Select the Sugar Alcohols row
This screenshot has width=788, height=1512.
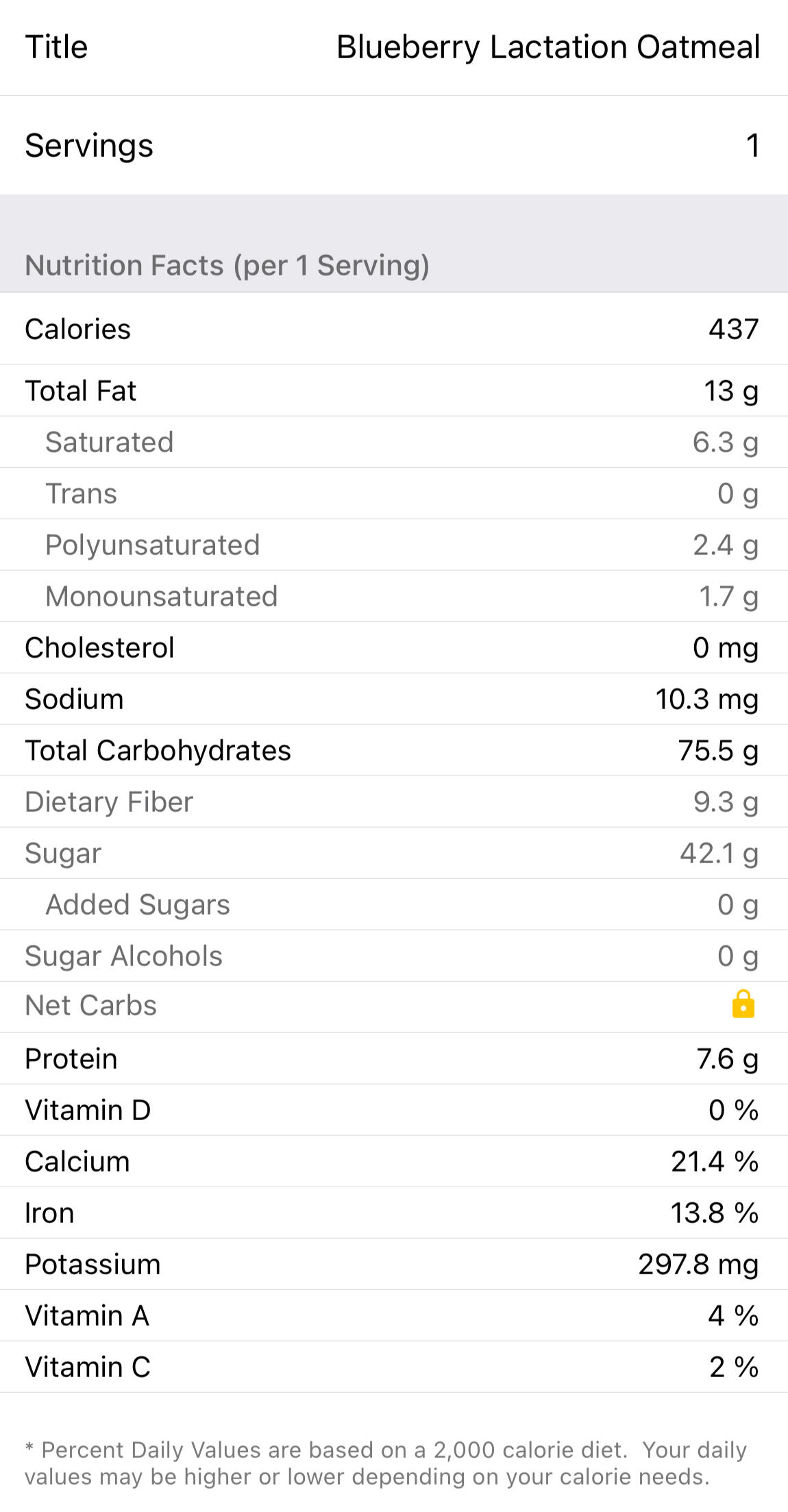coord(393,956)
